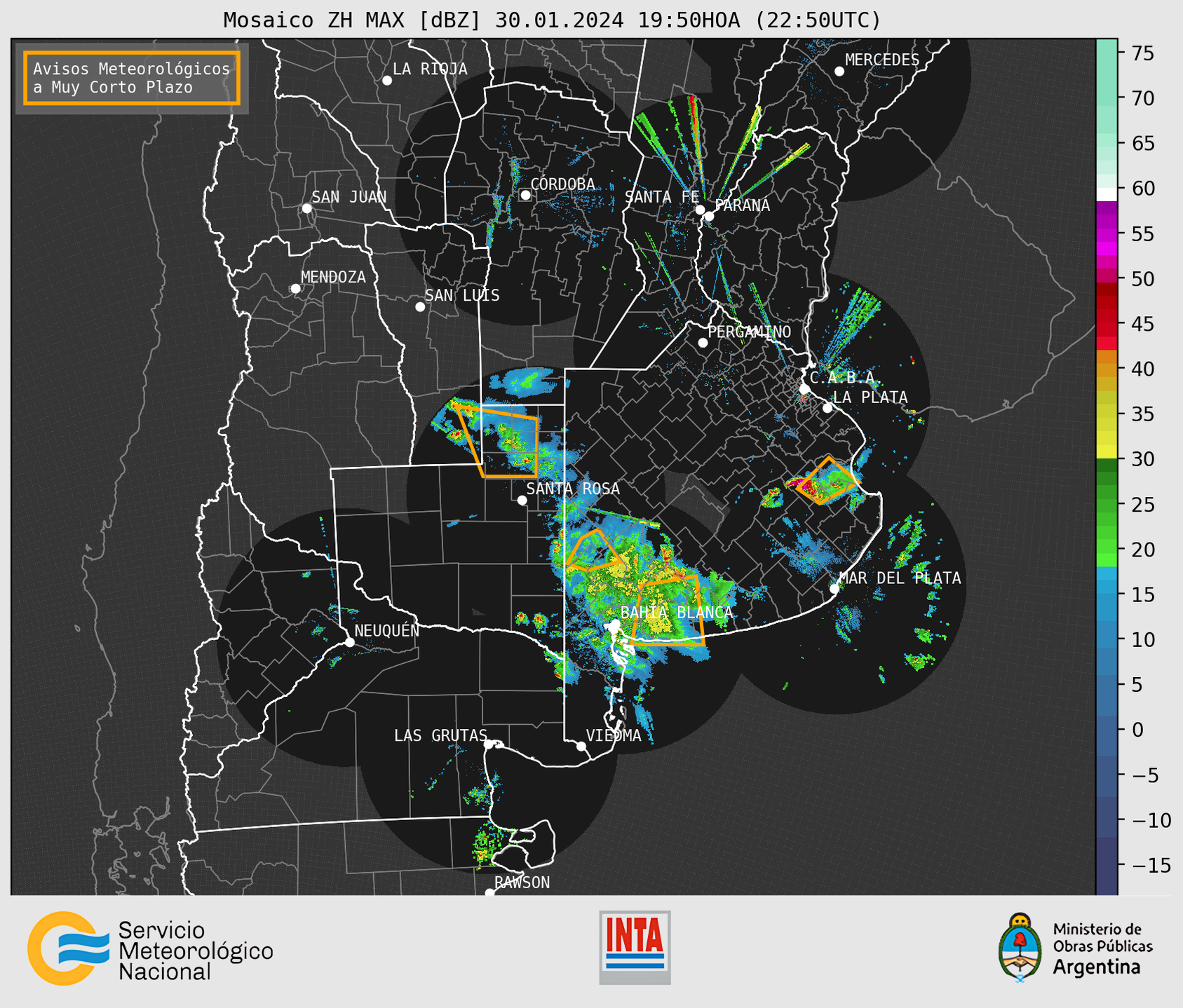Click the Servicio Meteorológico Nacional logo
The height and width of the screenshot is (1008, 1183).
pyautogui.click(x=150, y=949)
